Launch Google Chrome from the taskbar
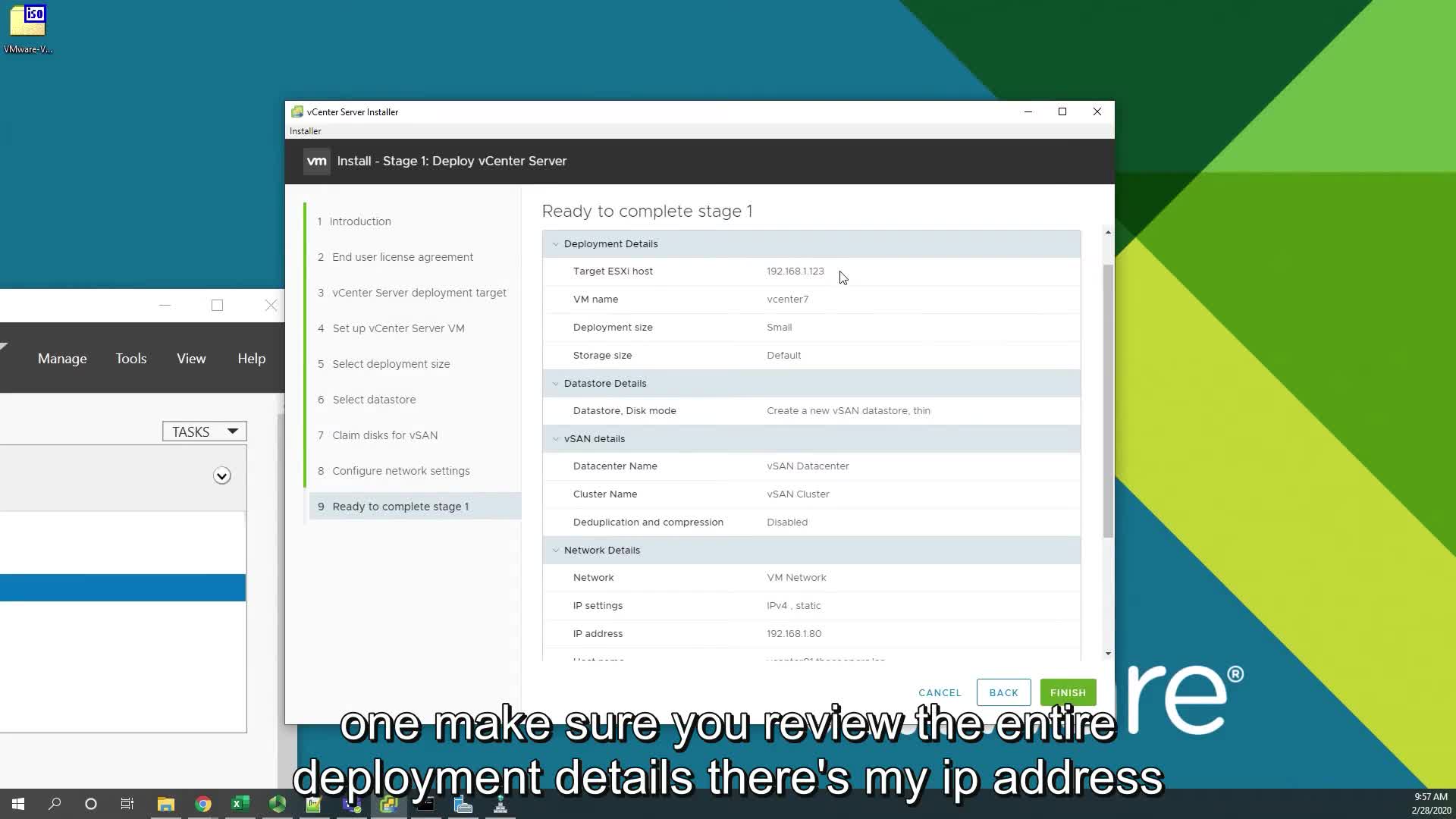 pos(202,804)
